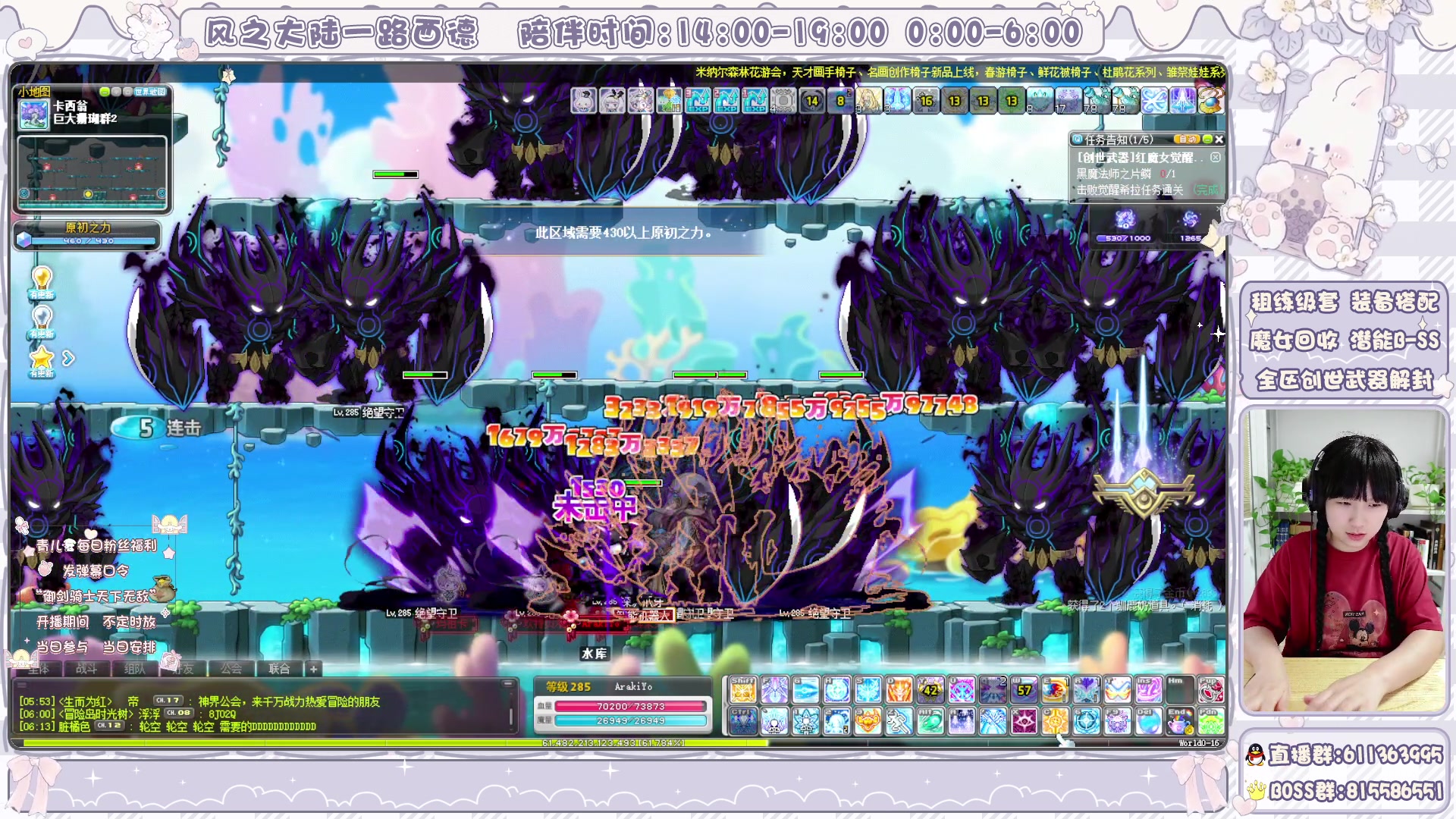Click the X purple eye skill
This screenshot has width=1456, height=819.
pyautogui.click(x=1023, y=721)
